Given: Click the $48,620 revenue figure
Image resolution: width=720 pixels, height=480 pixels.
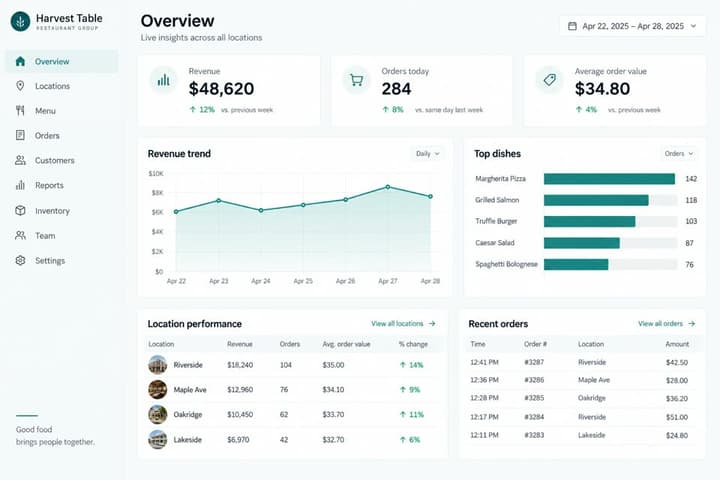Looking at the screenshot, I should (x=221, y=89).
